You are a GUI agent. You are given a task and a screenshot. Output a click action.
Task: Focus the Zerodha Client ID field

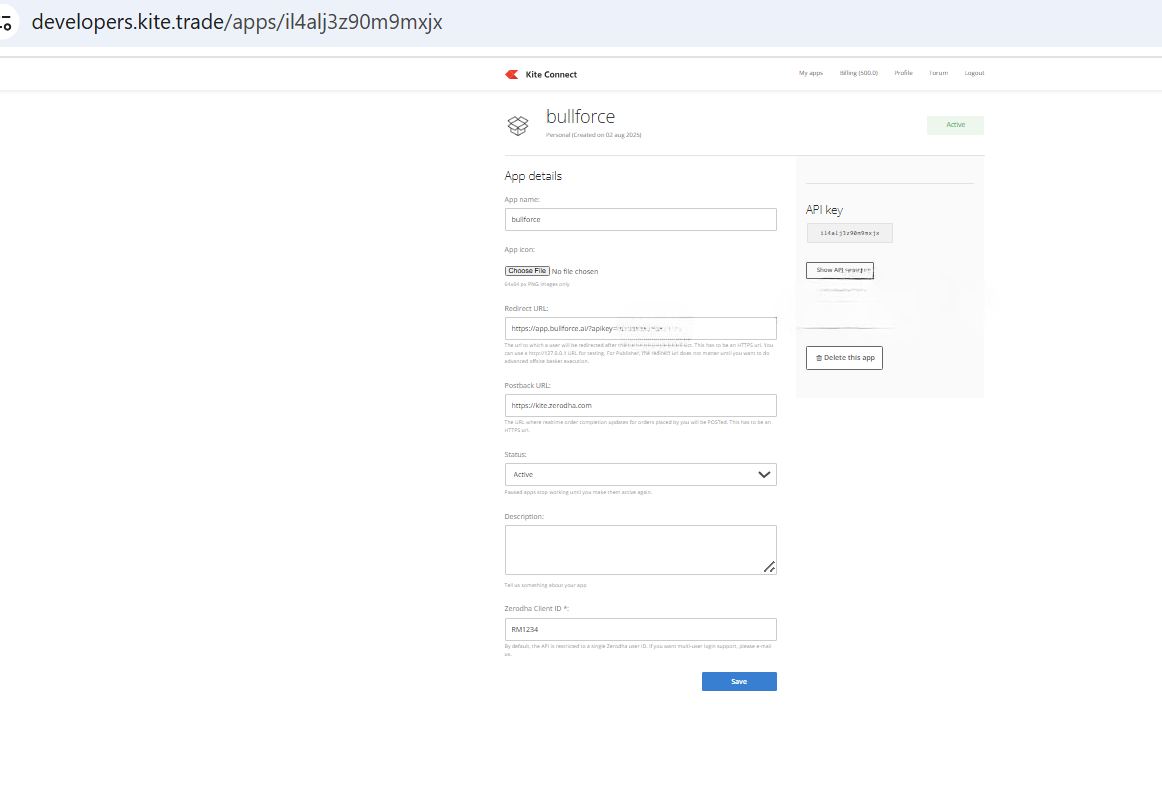[x=640, y=629]
